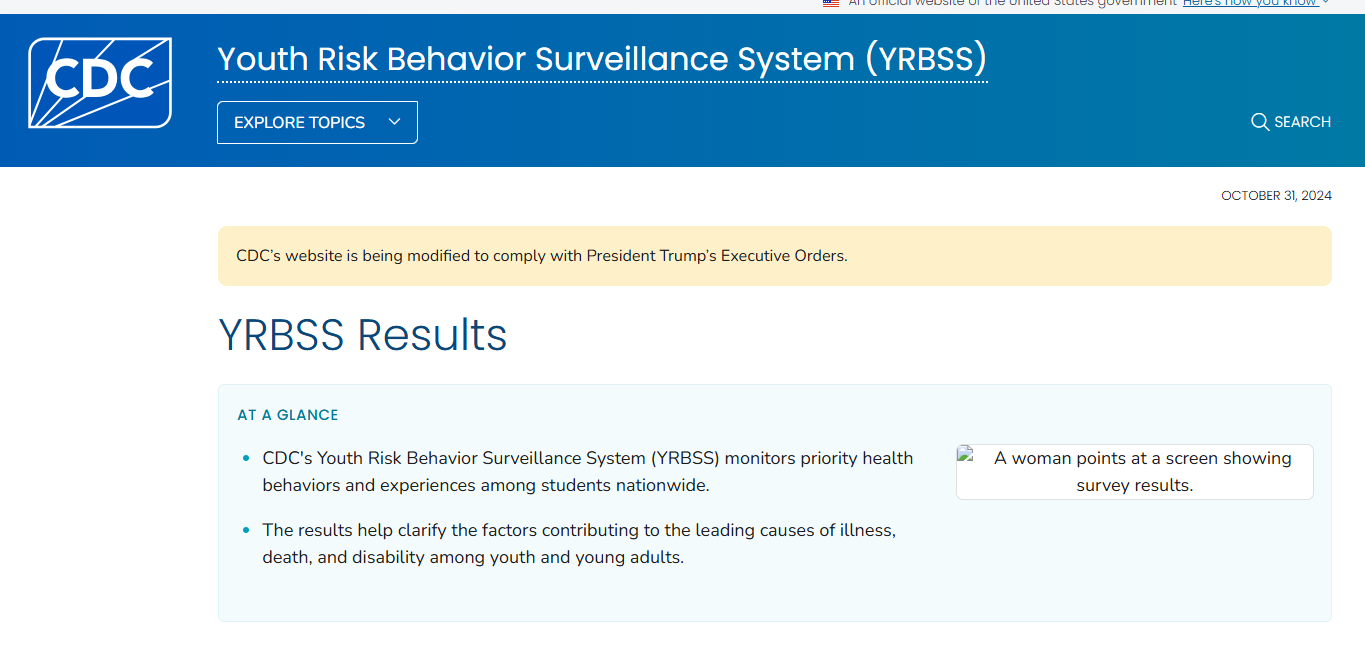Screen dimensions: 1365x666
Task: Click the SEARCH label in header
Action: coord(1302,122)
